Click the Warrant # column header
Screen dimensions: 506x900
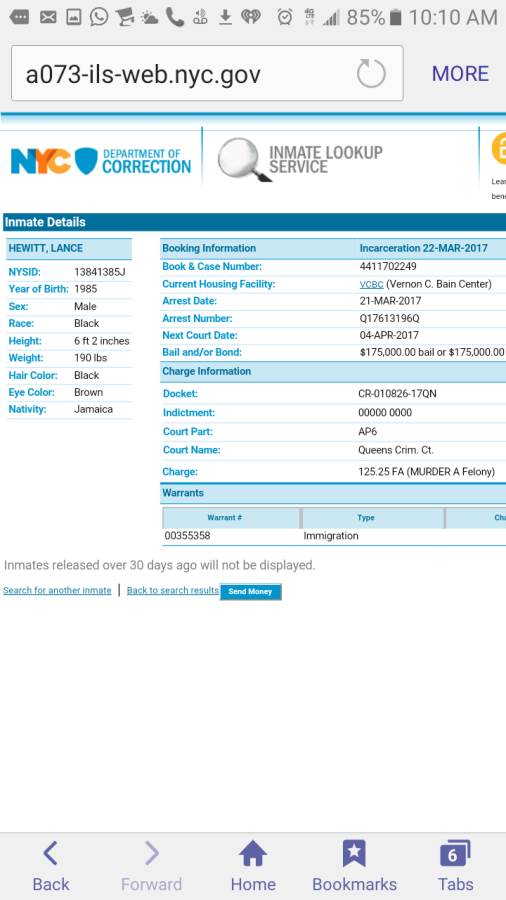coord(231,518)
